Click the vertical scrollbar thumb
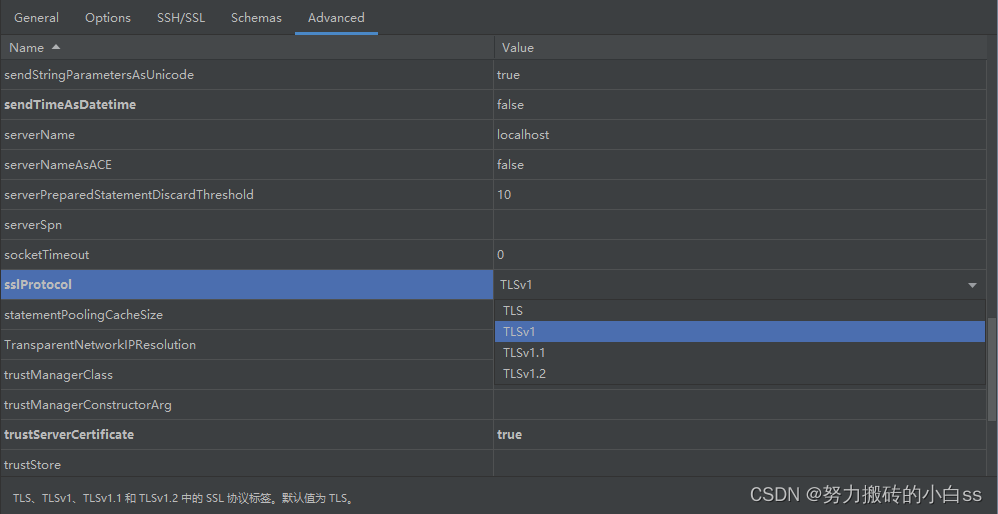The image size is (998, 514). tap(992, 369)
